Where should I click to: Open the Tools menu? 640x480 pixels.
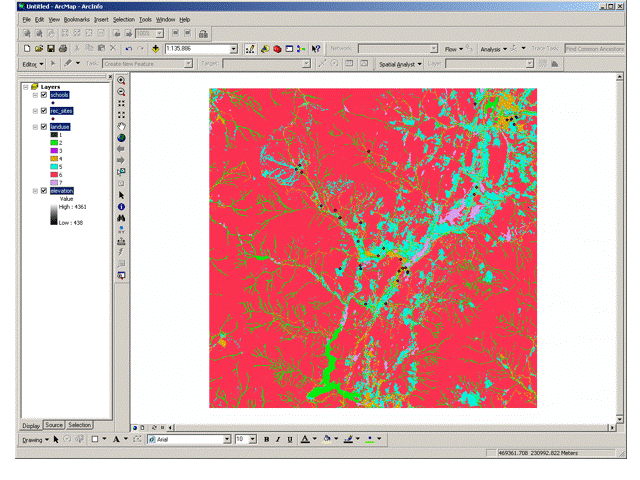click(x=145, y=20)
